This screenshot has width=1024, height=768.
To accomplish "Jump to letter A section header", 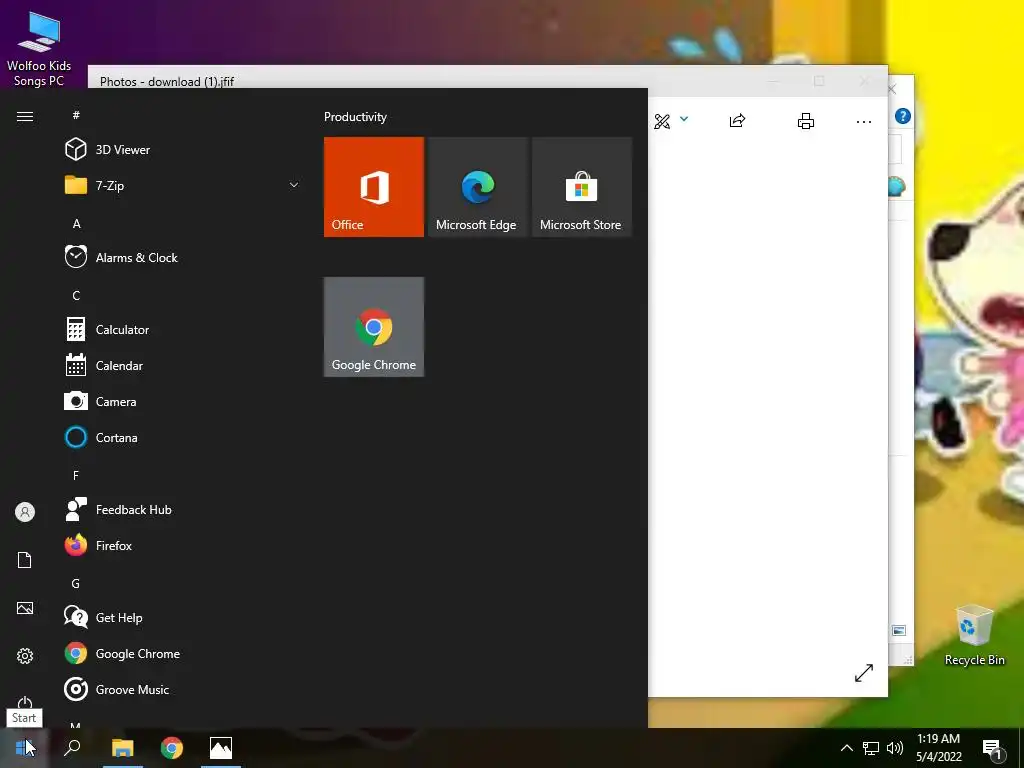I will click(x=76, y=224).
